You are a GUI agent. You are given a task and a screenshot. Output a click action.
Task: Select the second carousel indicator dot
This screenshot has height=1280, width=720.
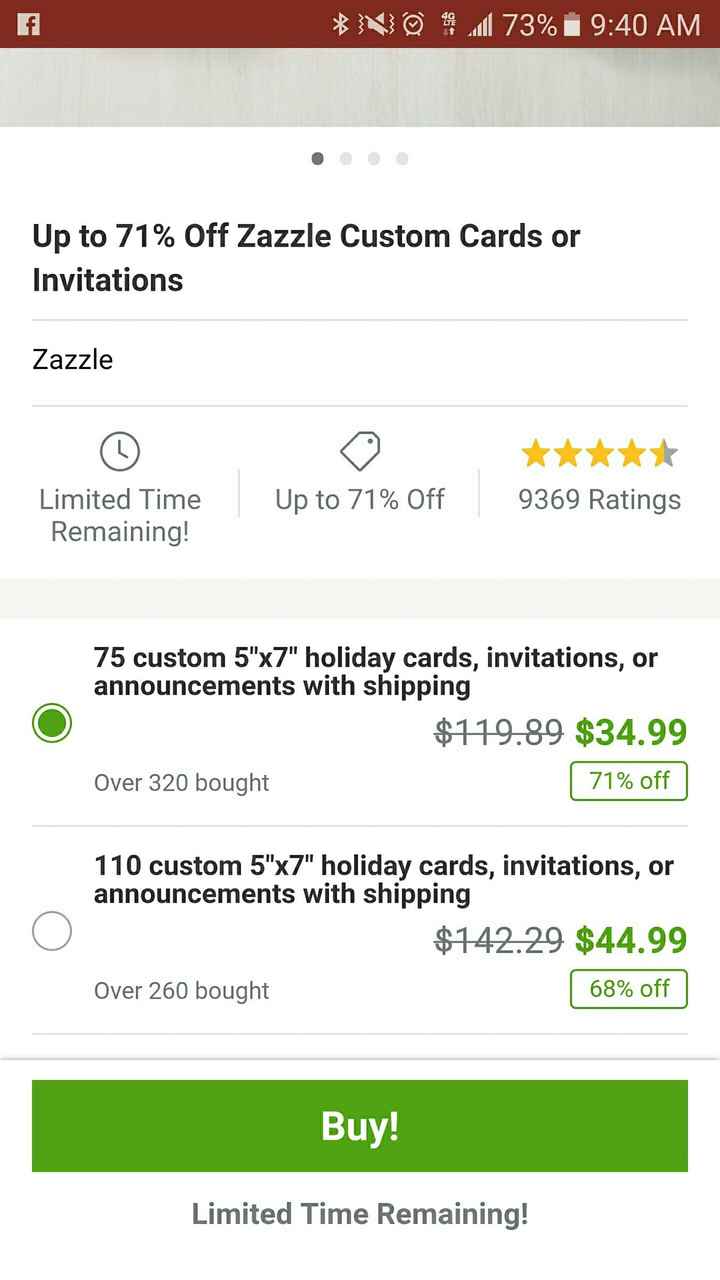[x=345, y=158]
